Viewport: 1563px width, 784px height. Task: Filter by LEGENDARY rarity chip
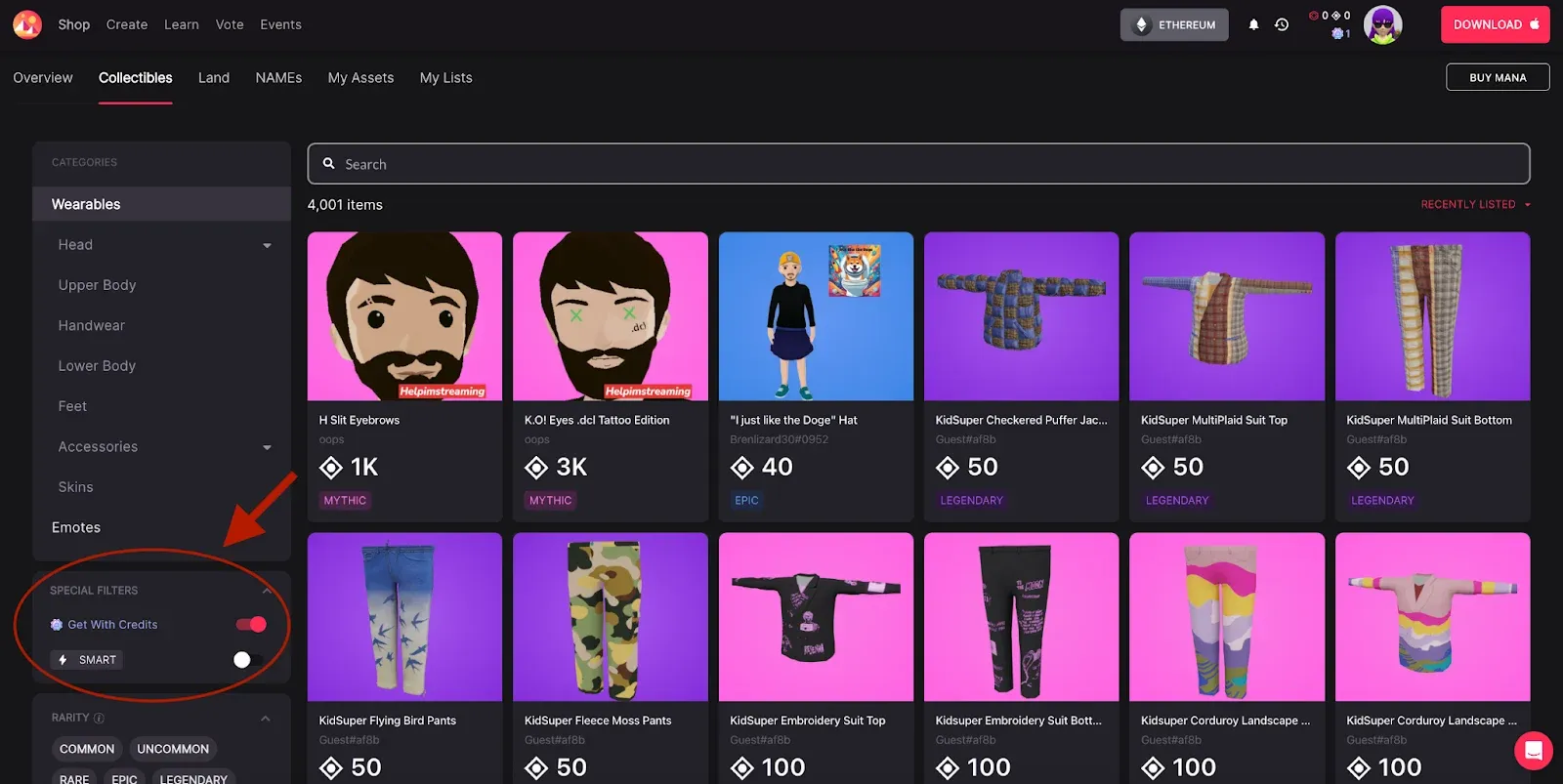pos(193,778)
